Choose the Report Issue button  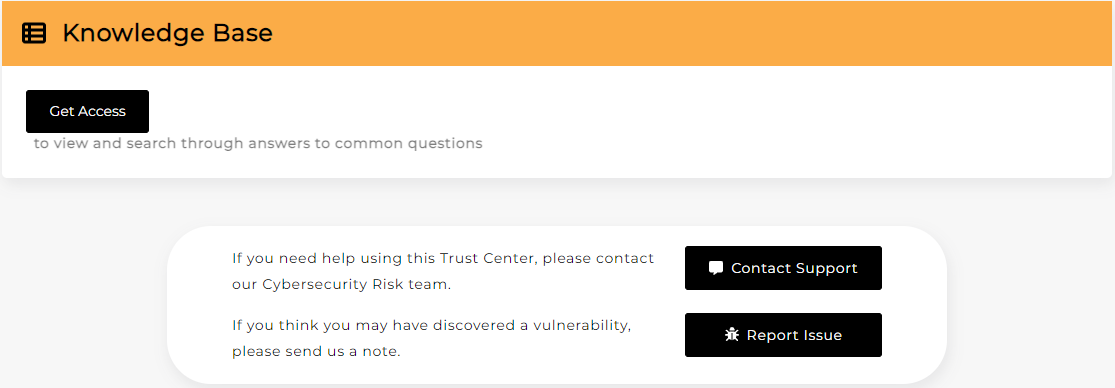pyautogui.click(x=783, y=335)
